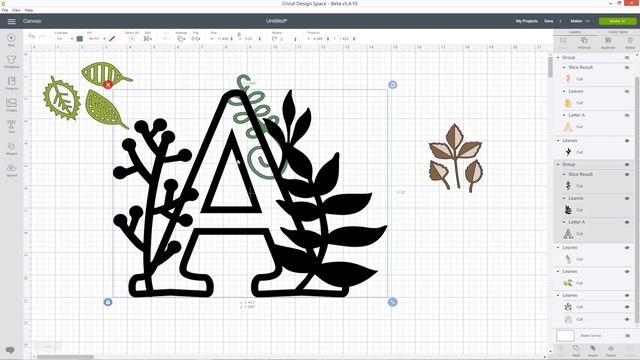
Task: Switch to the Color Sync tab
Action: [x=618, y=32]
